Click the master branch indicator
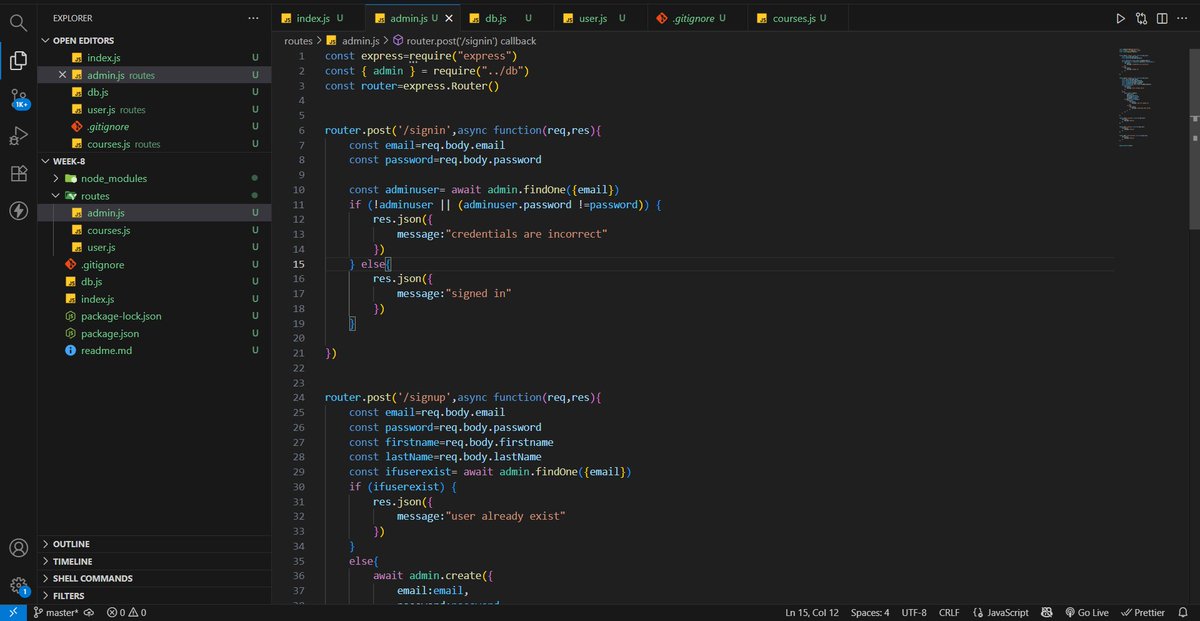 (56, 612)
